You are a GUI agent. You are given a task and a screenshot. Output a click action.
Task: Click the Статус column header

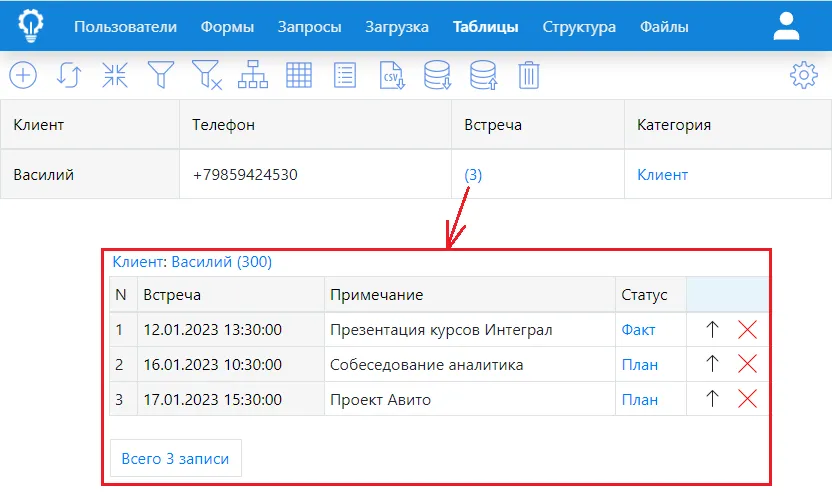click(651, 295)
